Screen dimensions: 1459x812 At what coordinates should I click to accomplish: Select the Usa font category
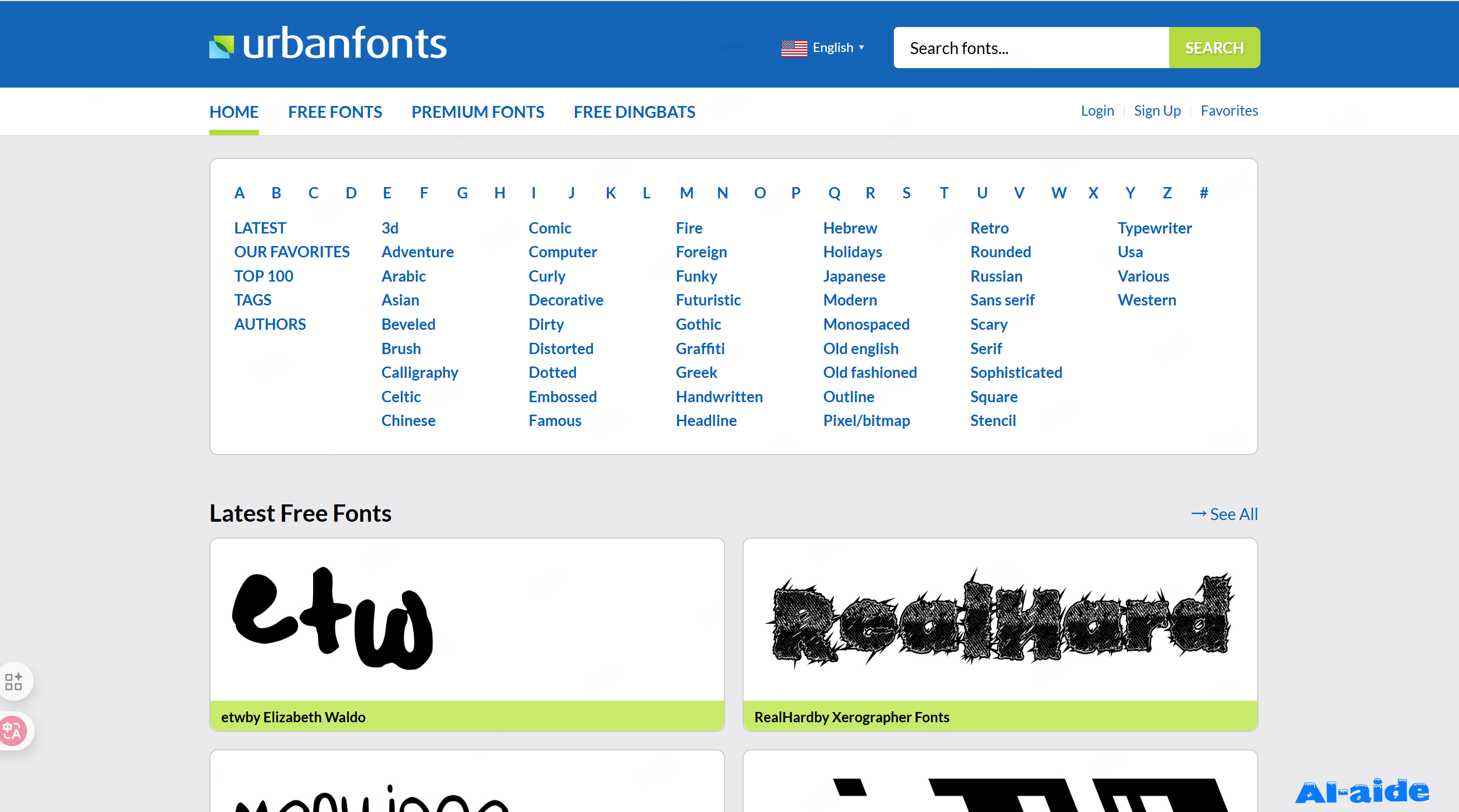coord(1130,252)
